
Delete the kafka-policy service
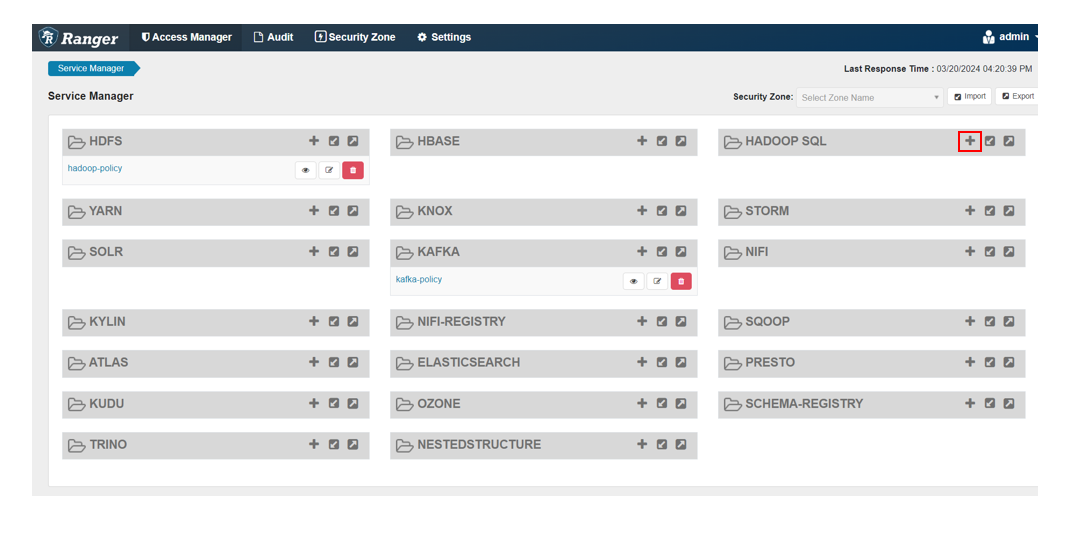coord(681,281)
